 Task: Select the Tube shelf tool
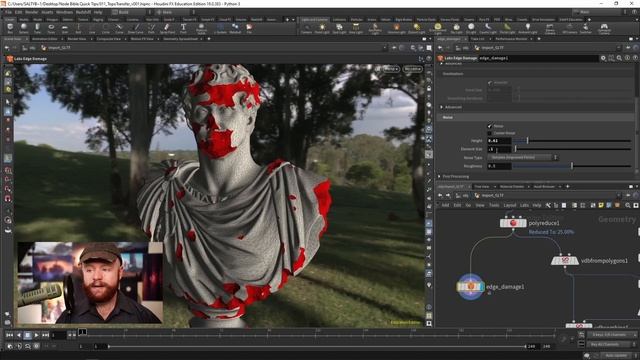point(37,29)
